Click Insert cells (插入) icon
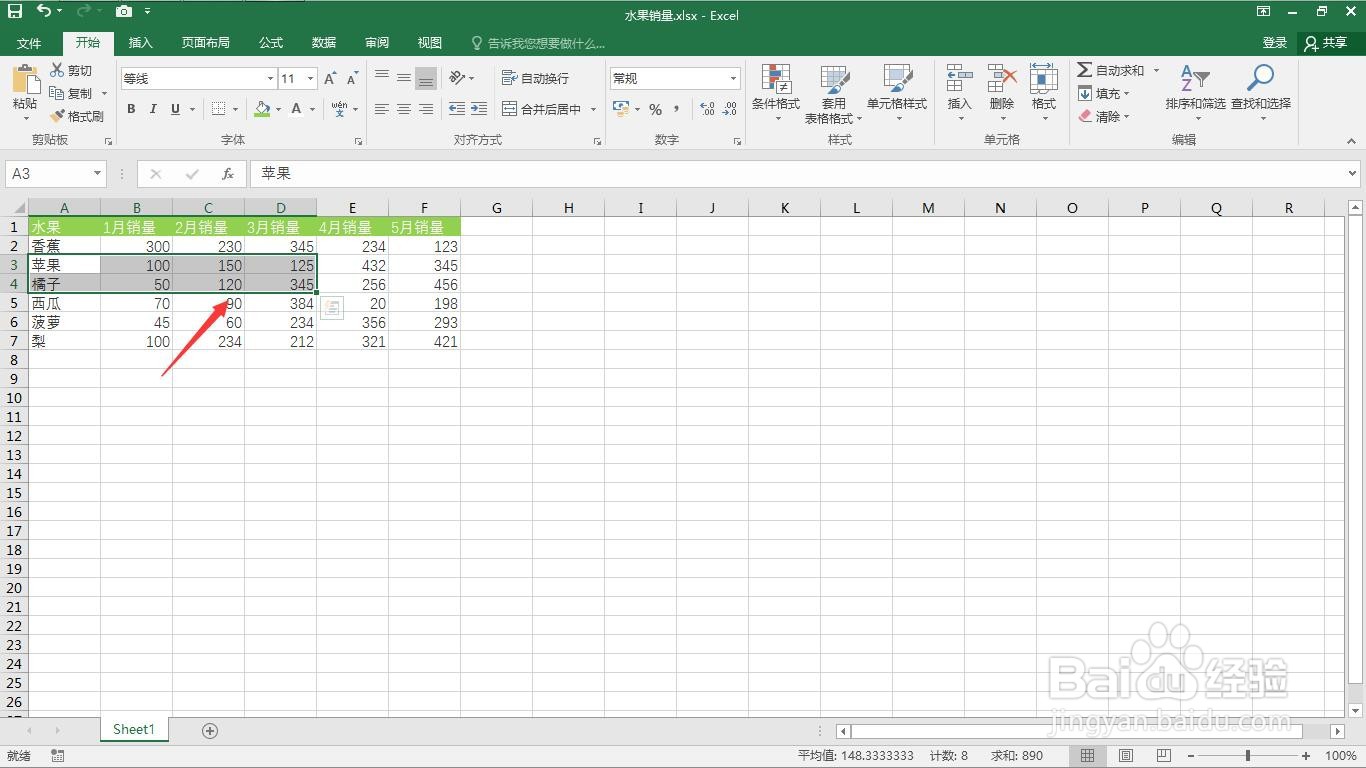Viewport: 1366px width, 768px height. [x=959, y=78]
